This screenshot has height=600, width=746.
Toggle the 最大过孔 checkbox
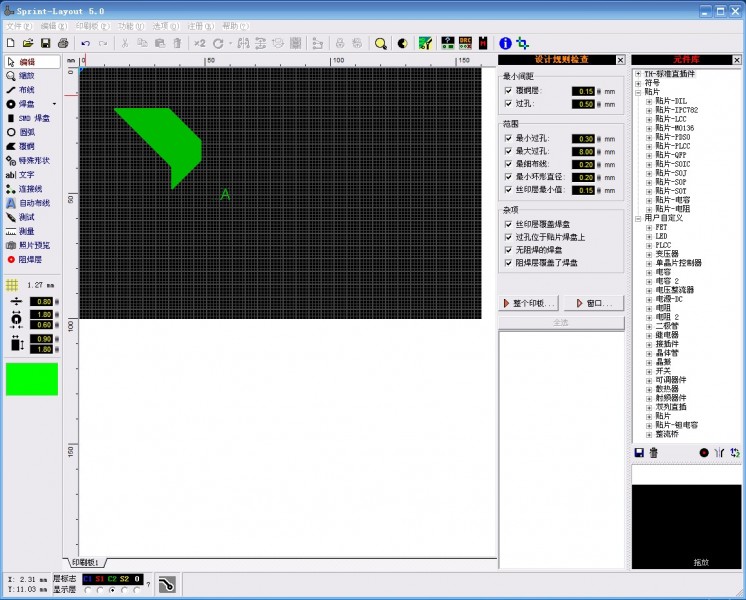click(508, 151)
